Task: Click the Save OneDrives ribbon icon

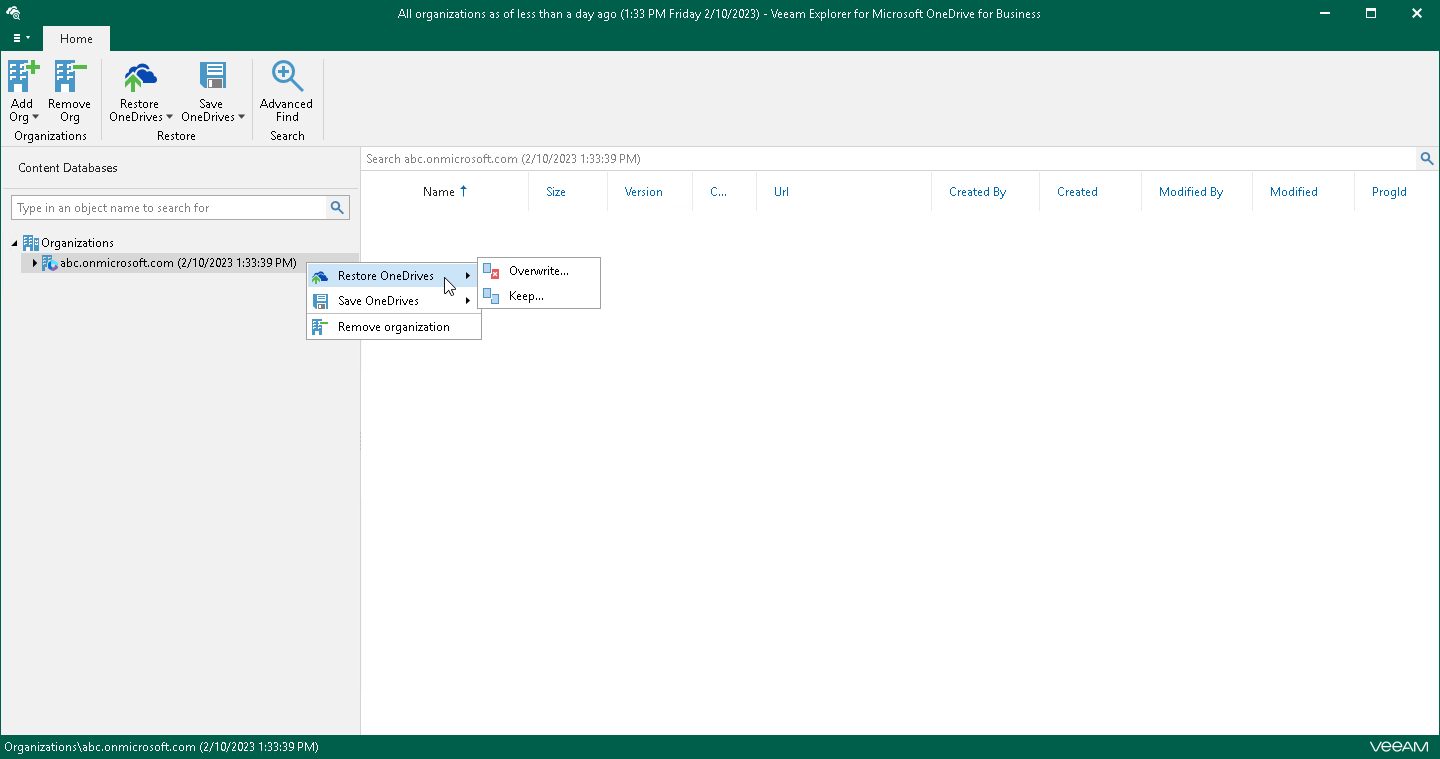Action: (x=212, y=77)
